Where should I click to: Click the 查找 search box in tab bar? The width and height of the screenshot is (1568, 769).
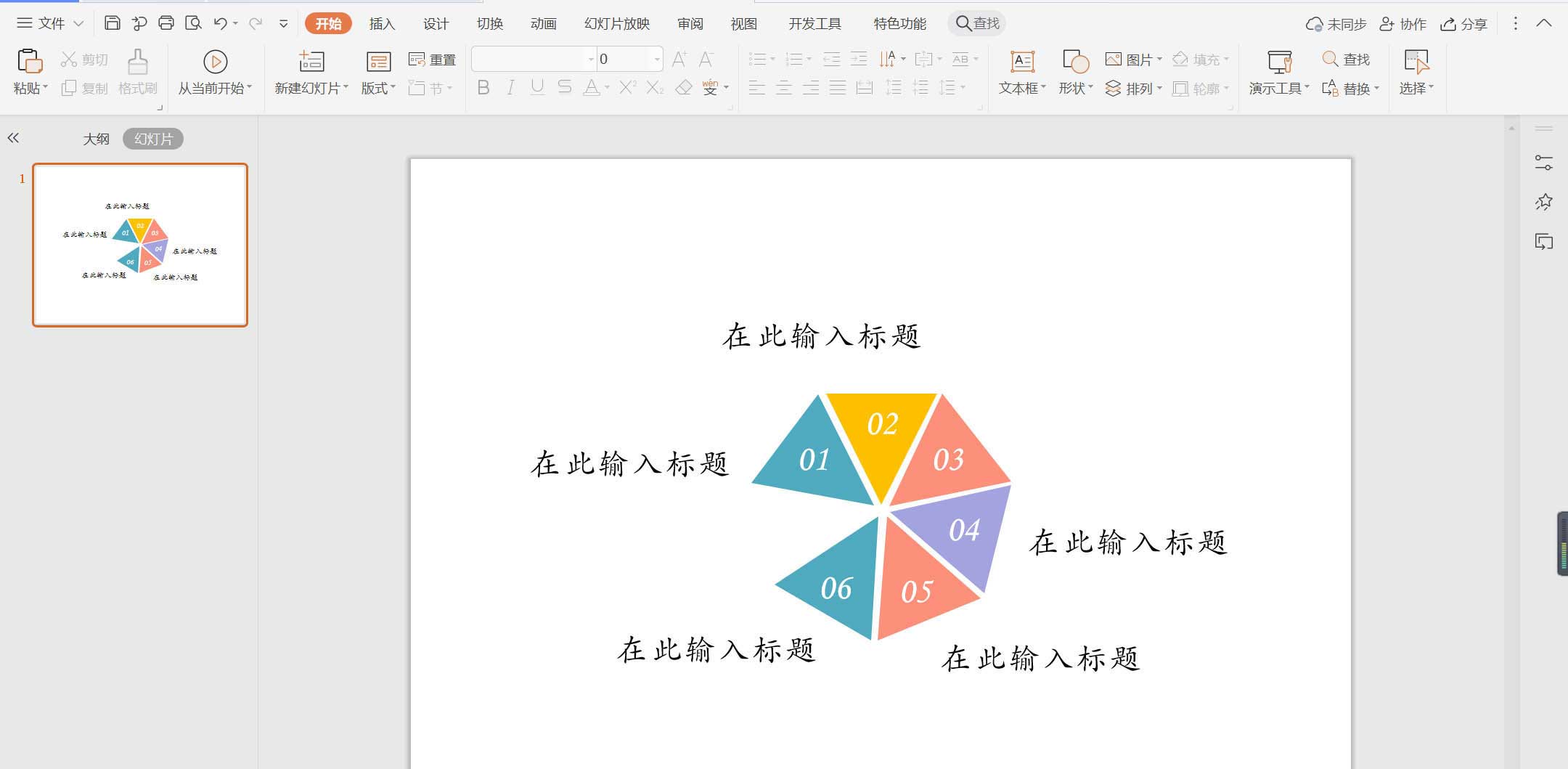coord(977,23)
